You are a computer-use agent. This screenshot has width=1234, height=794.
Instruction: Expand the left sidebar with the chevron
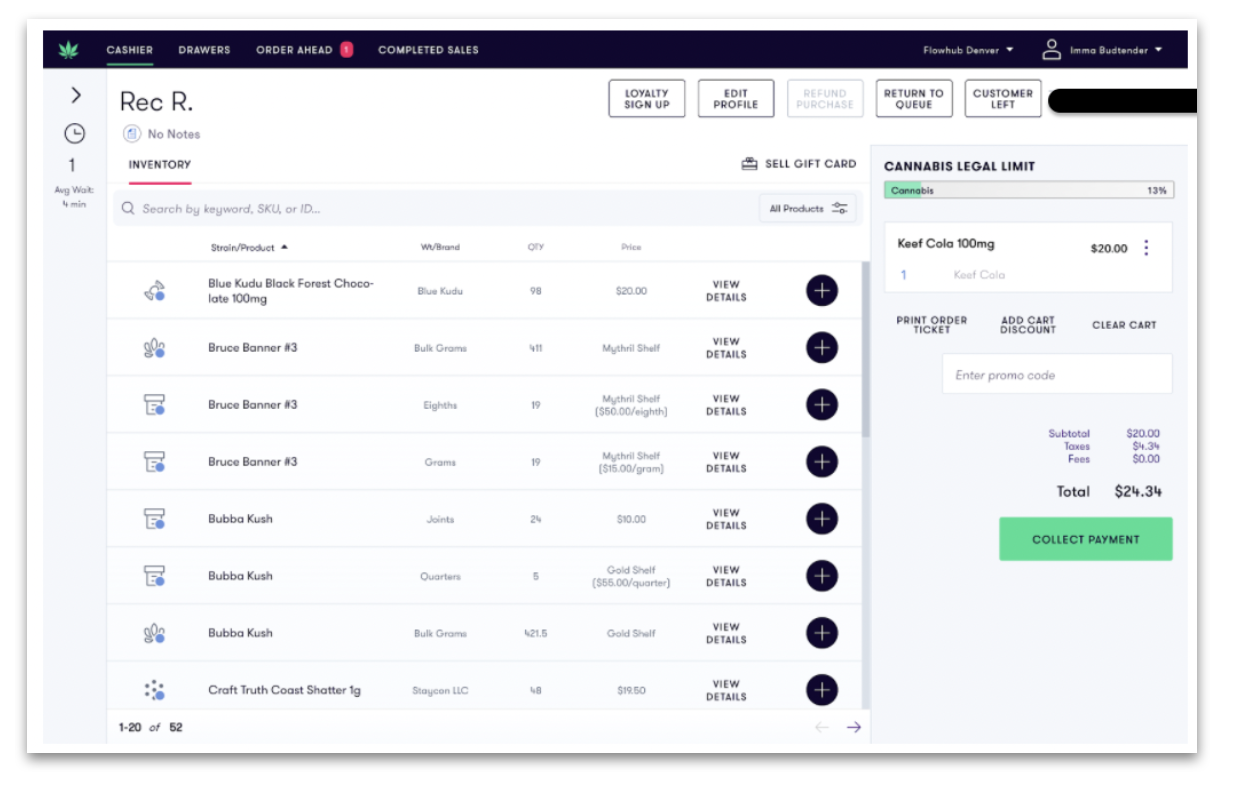(x=75, y=95)
